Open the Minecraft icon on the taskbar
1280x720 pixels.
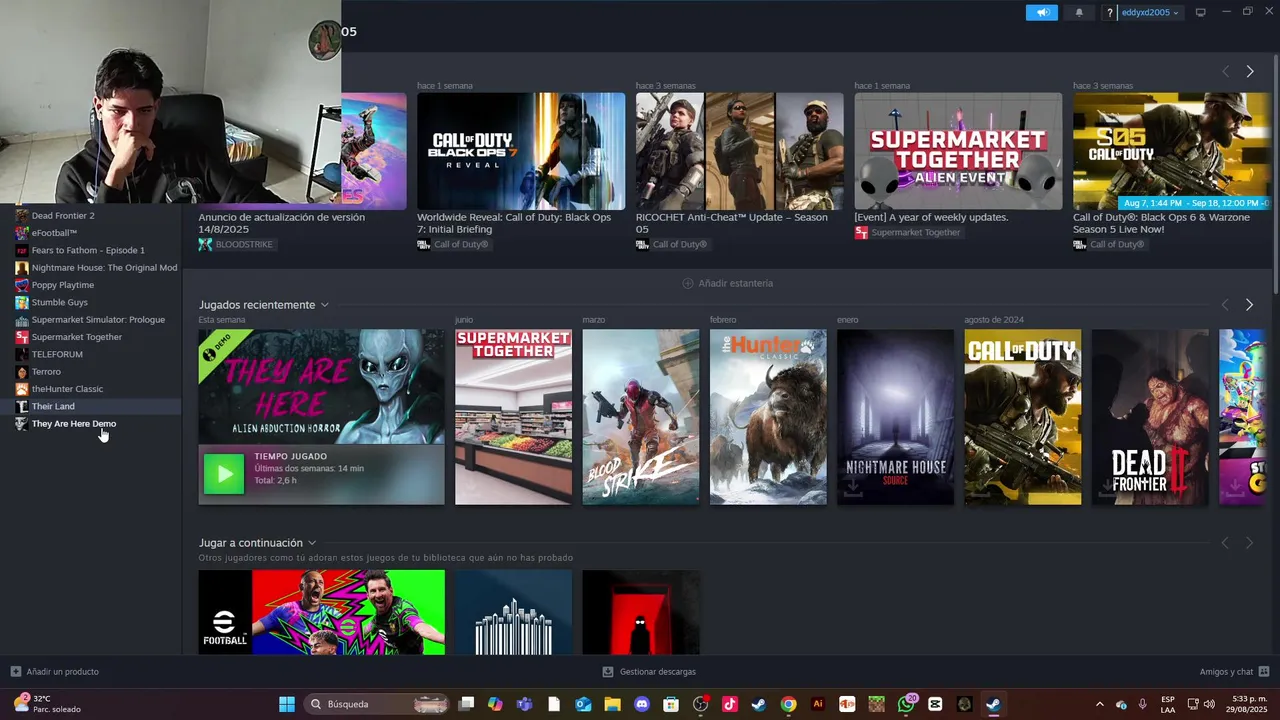tap(876, 704)
